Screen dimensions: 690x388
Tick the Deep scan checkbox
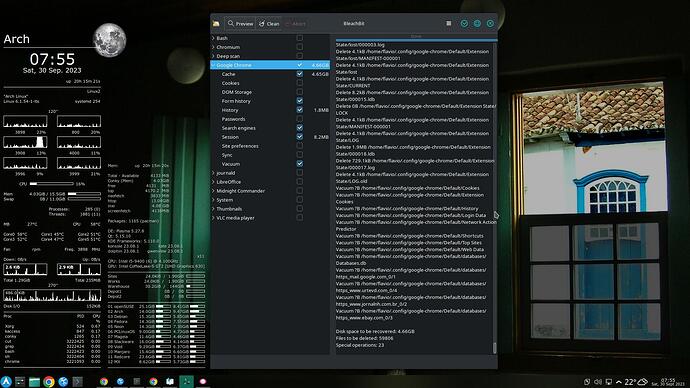(x=300, y=56)
